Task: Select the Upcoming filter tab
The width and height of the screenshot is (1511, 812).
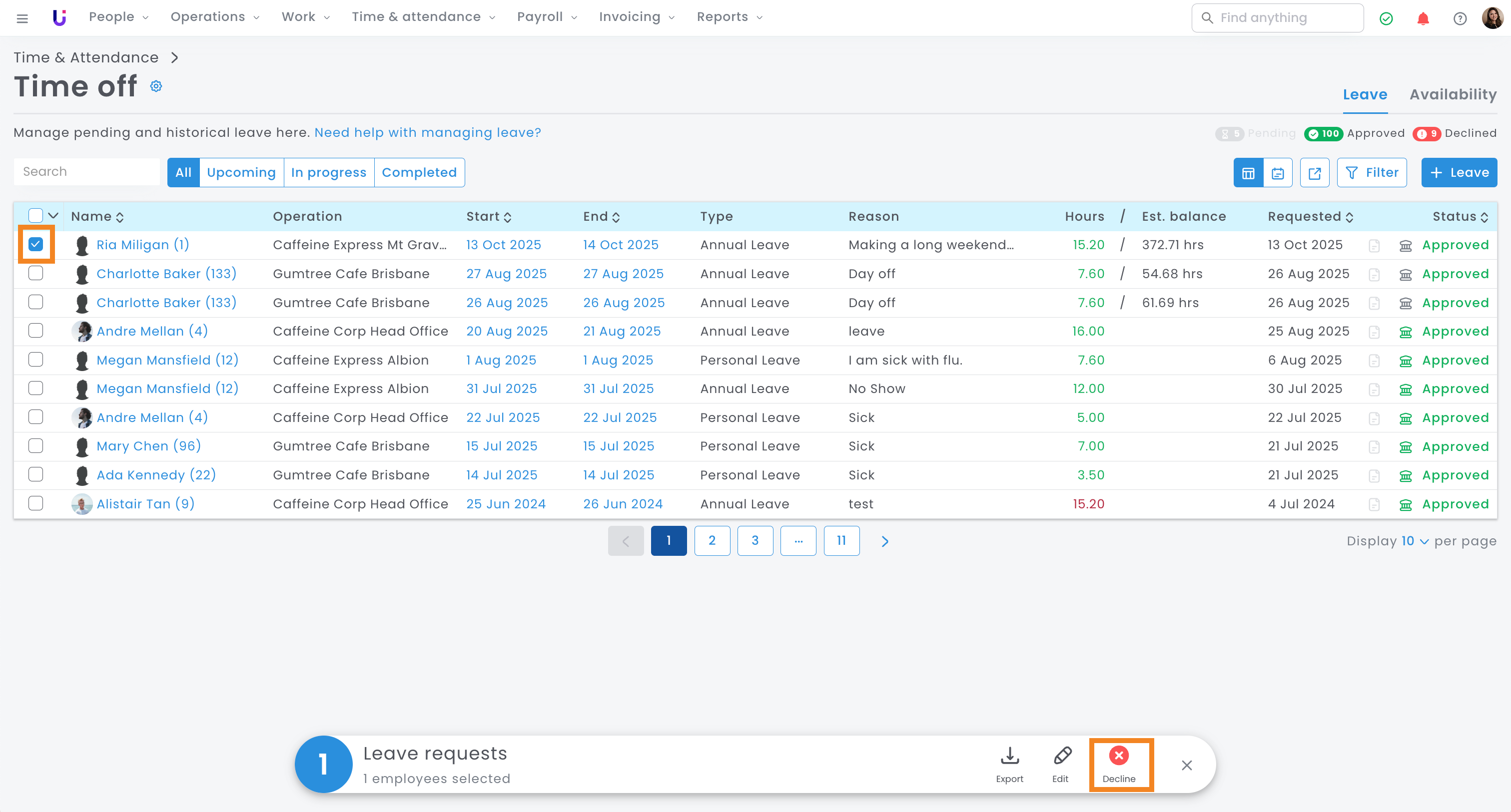Action: tap(241, 173)
